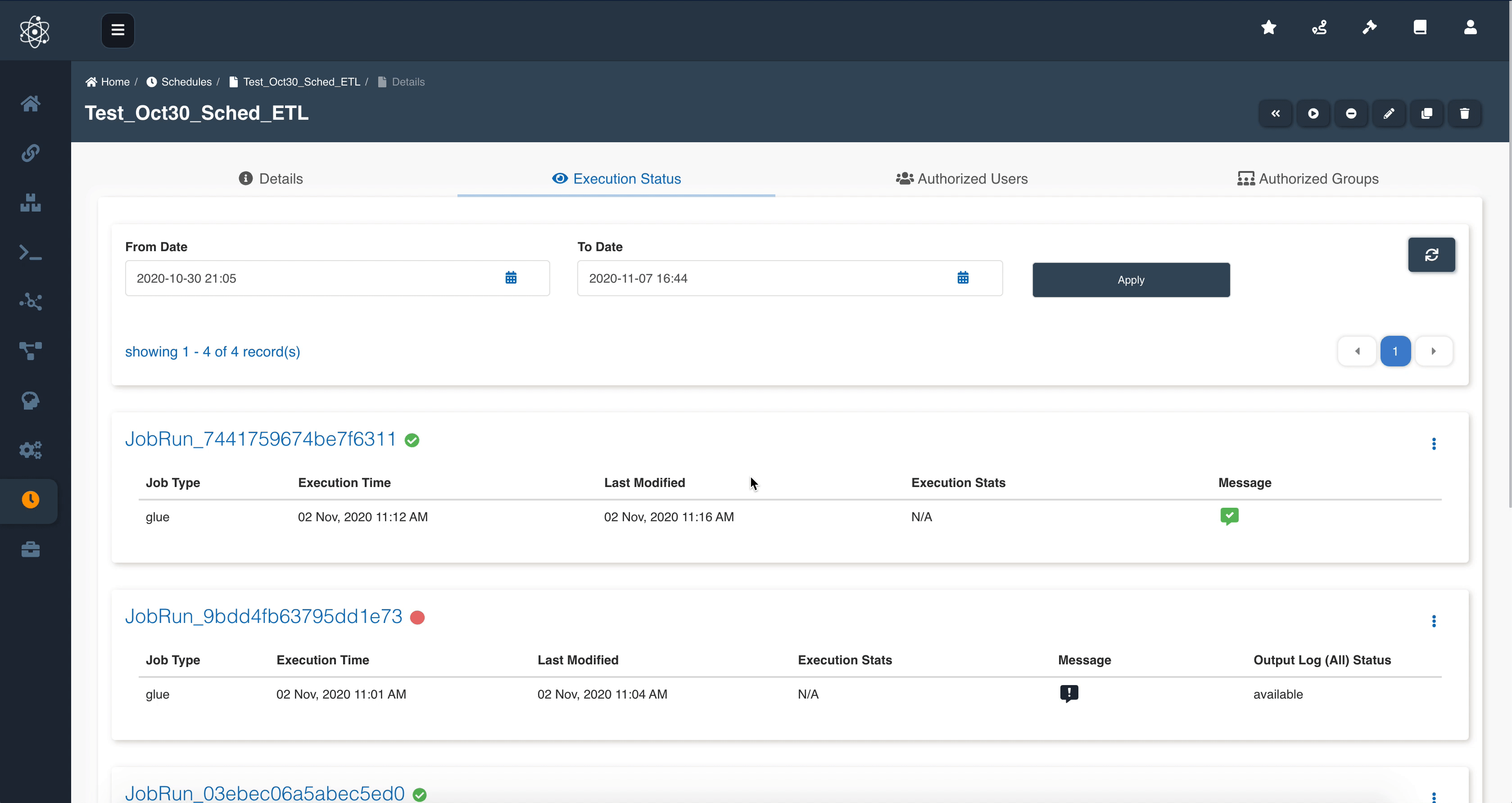View the failed job error message icon
This screenshot has height=803, width=1512.
pyautogui.click(x=1069, y=693)
